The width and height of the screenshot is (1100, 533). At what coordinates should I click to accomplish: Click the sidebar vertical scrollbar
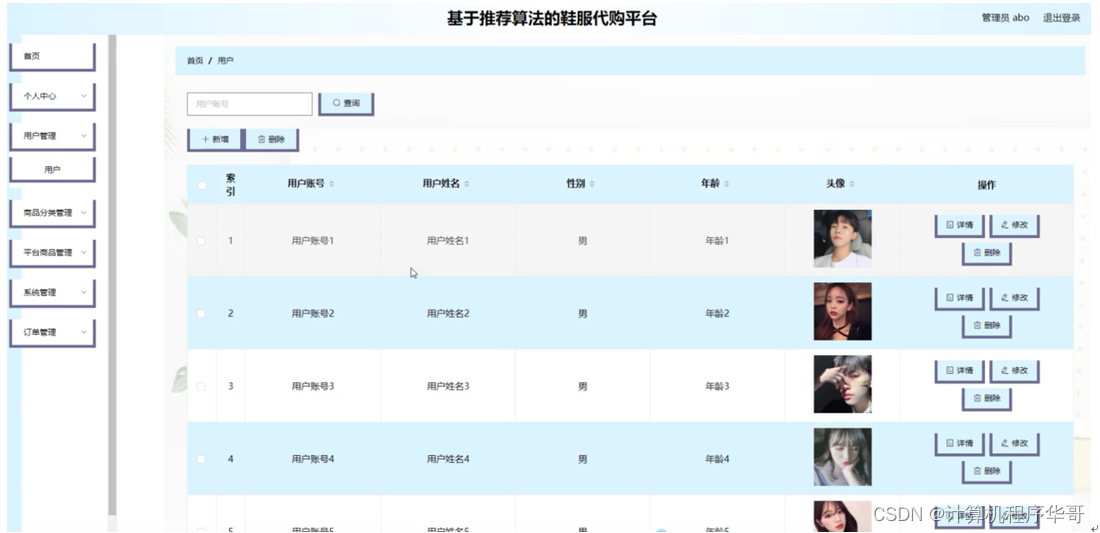(x=112, y=275)
